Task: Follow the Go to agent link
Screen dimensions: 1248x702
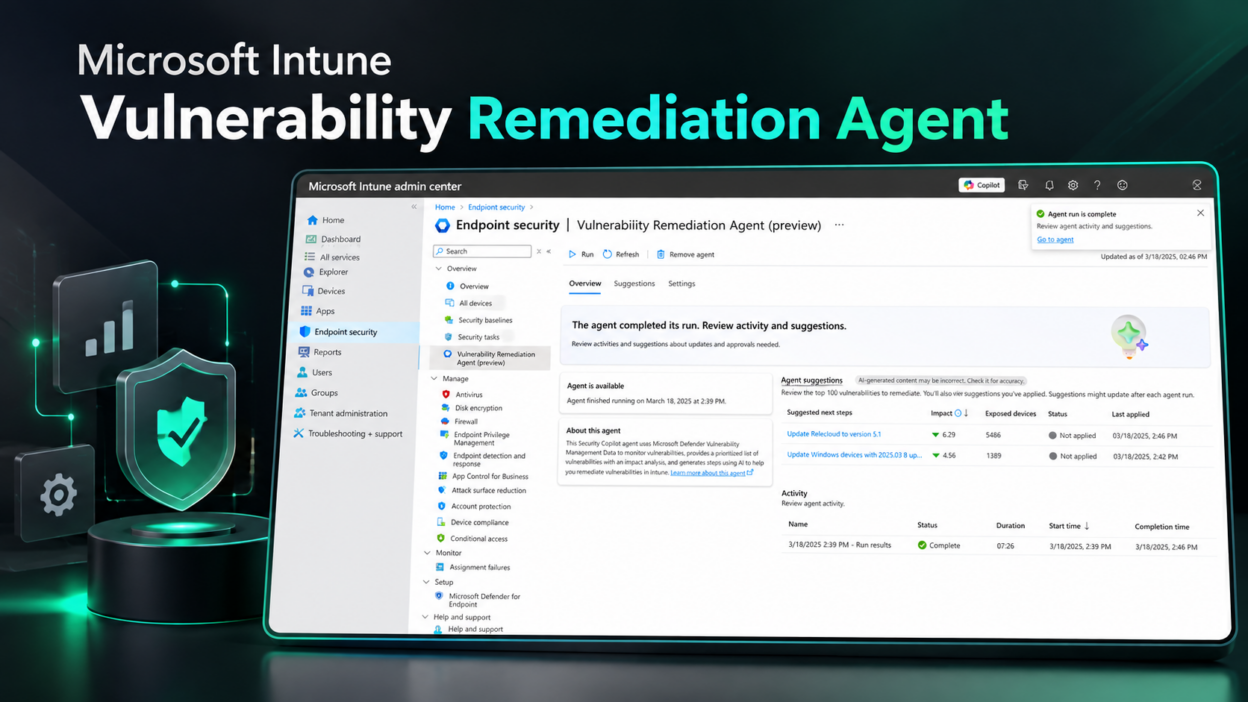Action: click(1055, 240)
